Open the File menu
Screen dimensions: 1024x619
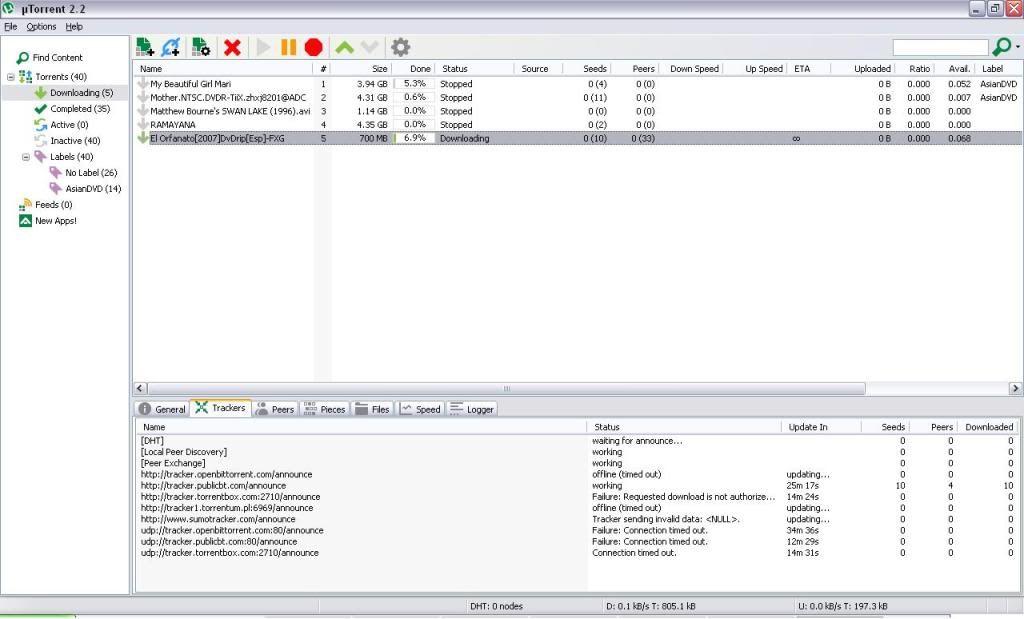pyautogui.click(x=10, y=27)
